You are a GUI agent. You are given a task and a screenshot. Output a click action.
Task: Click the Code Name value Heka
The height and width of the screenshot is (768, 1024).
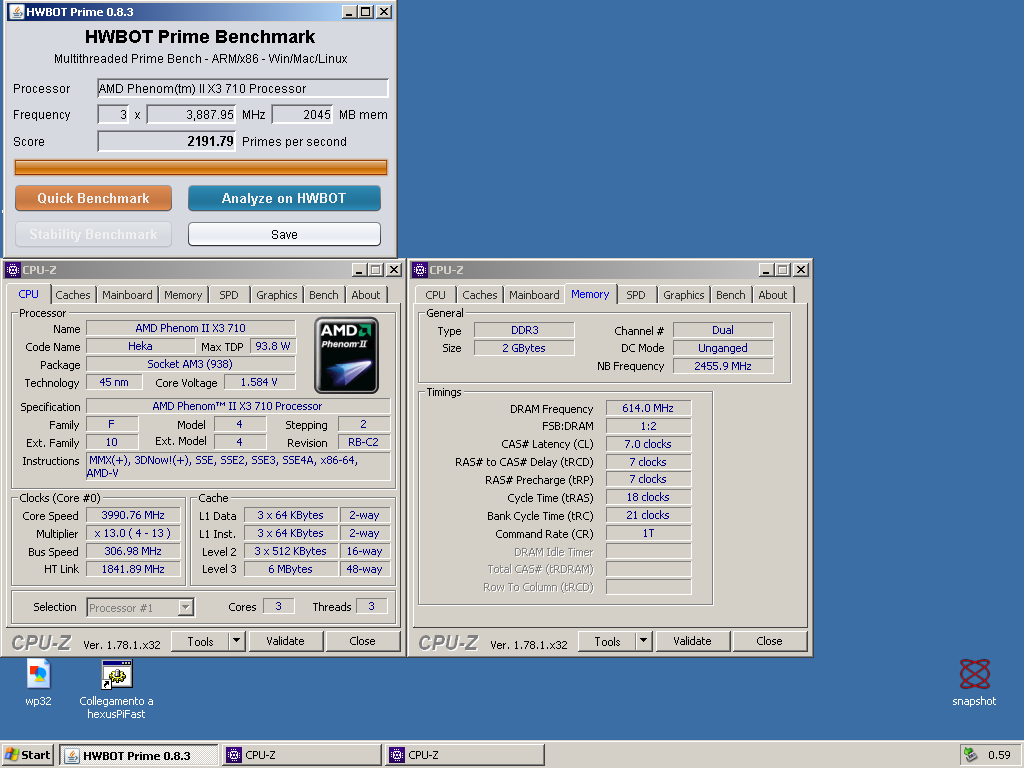tap(140, 346)
